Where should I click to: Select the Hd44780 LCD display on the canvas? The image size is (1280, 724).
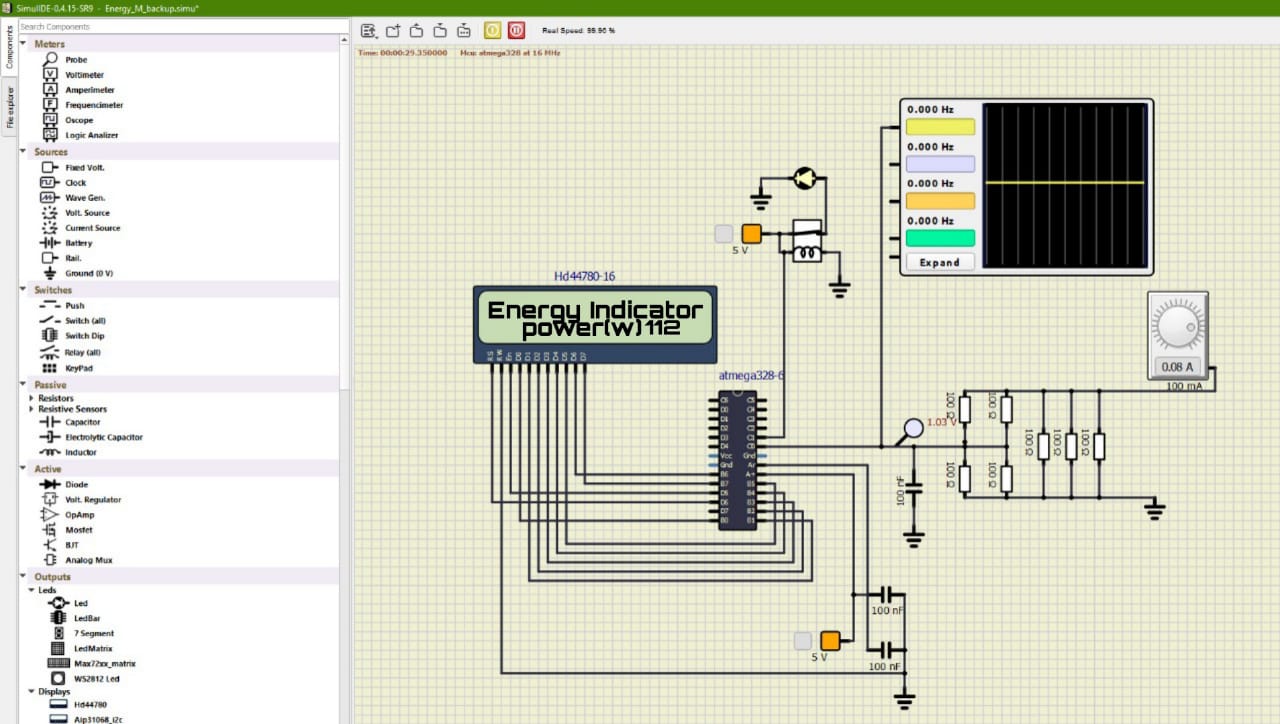coord(595,323)
